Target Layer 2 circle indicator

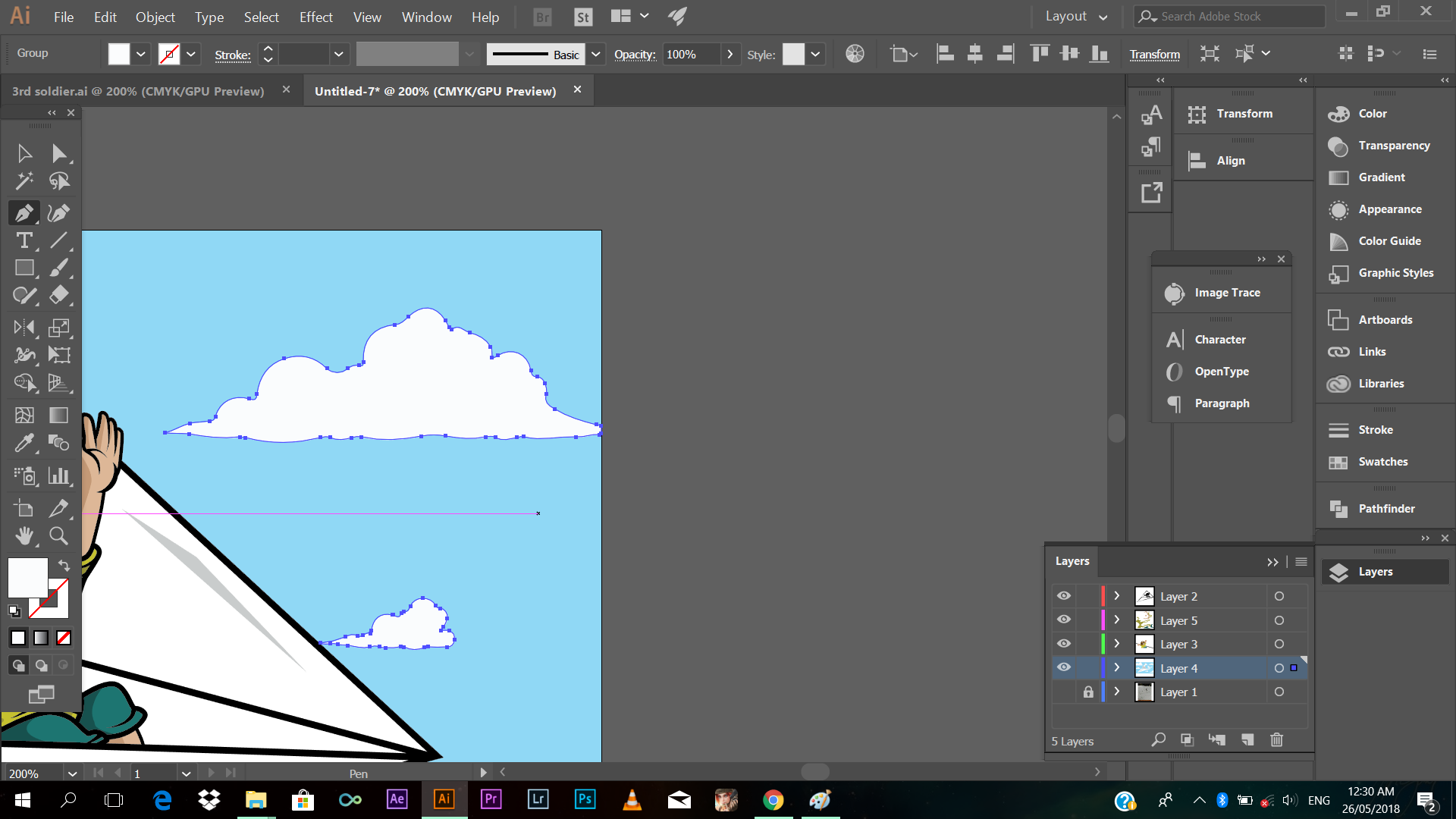(1279, 596)
